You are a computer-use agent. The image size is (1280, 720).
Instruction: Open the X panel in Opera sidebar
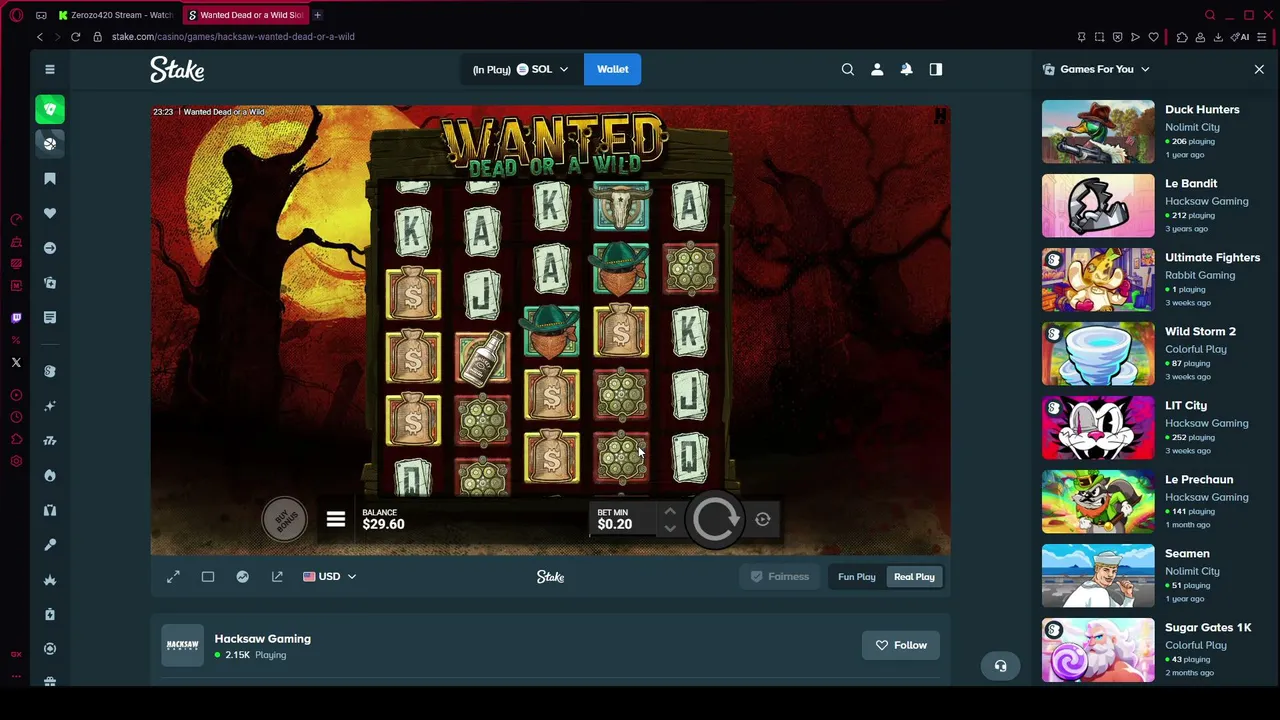pos(16,362)
